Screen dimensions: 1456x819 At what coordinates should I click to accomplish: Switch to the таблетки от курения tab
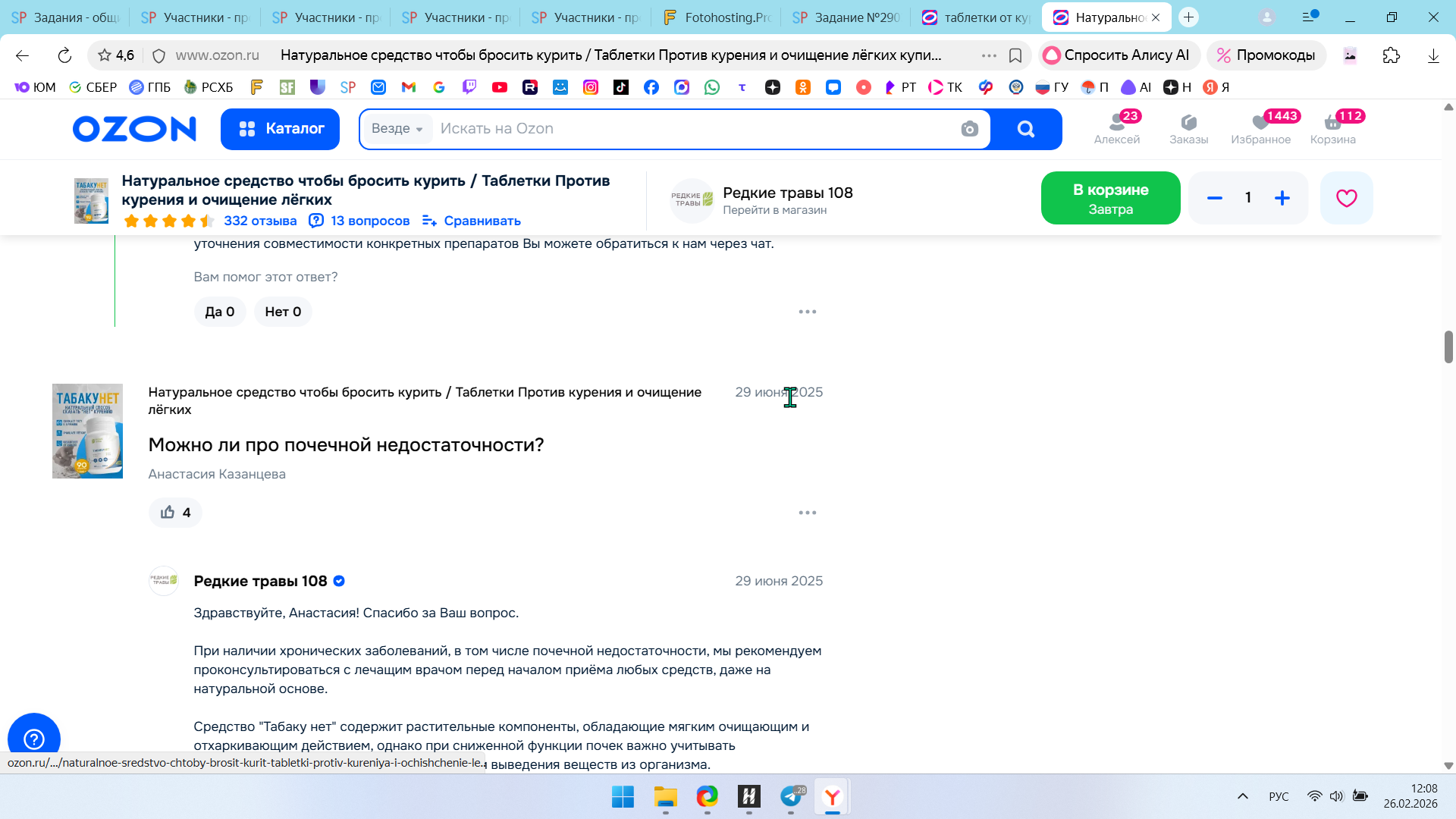click(977, 17)
